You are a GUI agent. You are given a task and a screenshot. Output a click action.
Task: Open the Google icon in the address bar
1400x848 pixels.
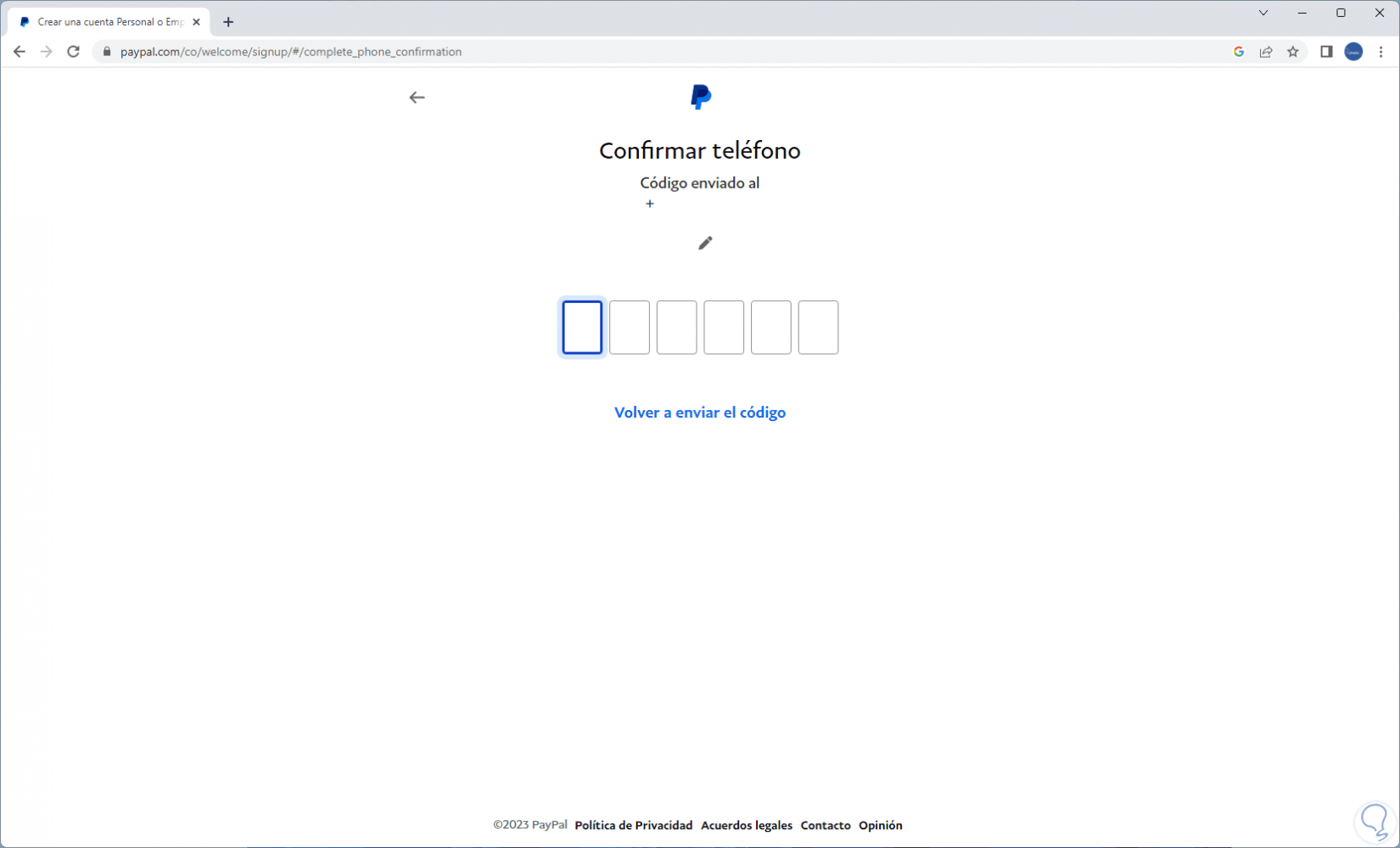(1239, 52)
